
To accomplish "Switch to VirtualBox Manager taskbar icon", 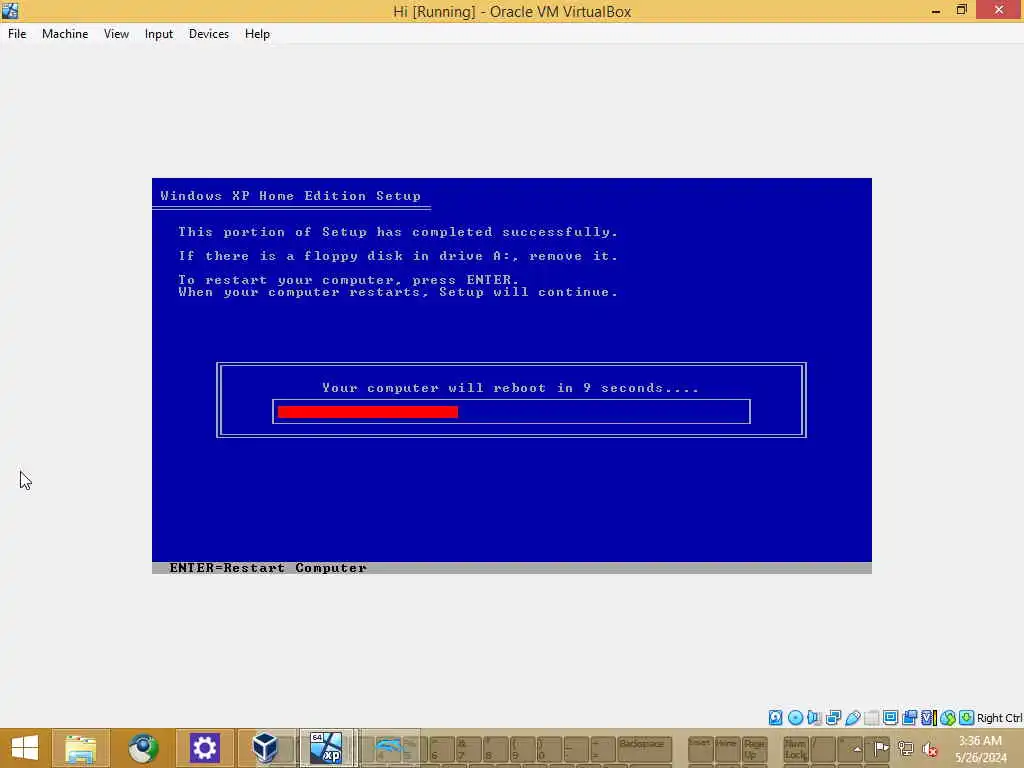I will coord(265,748).
